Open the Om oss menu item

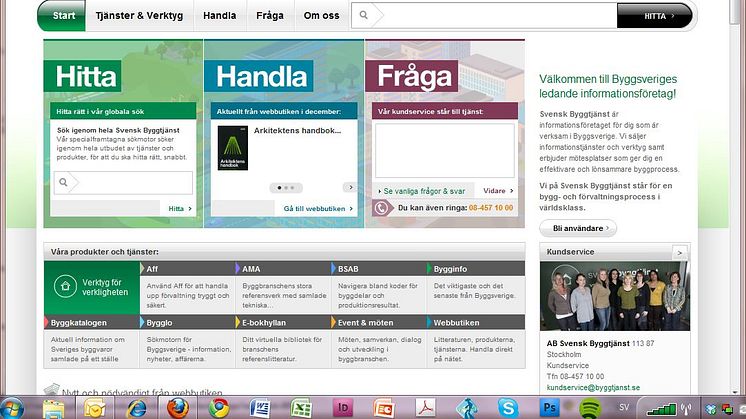tap(322, 15)
